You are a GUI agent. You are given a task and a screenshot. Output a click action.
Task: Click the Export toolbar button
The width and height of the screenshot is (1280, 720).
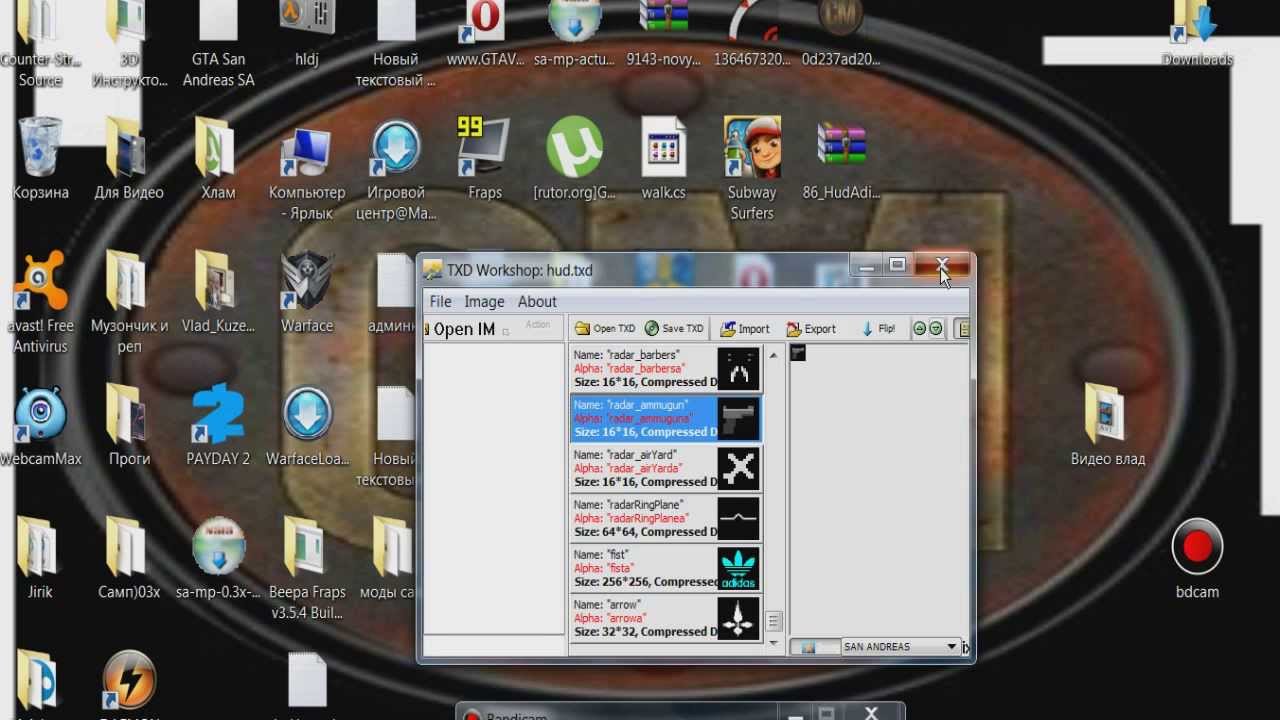pos(811,328)
